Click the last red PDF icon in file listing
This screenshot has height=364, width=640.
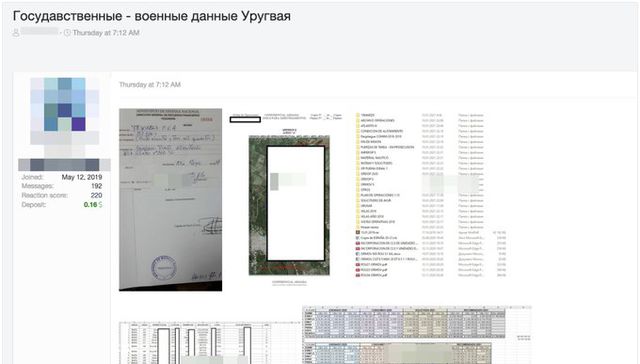click(x=358, y=275)
